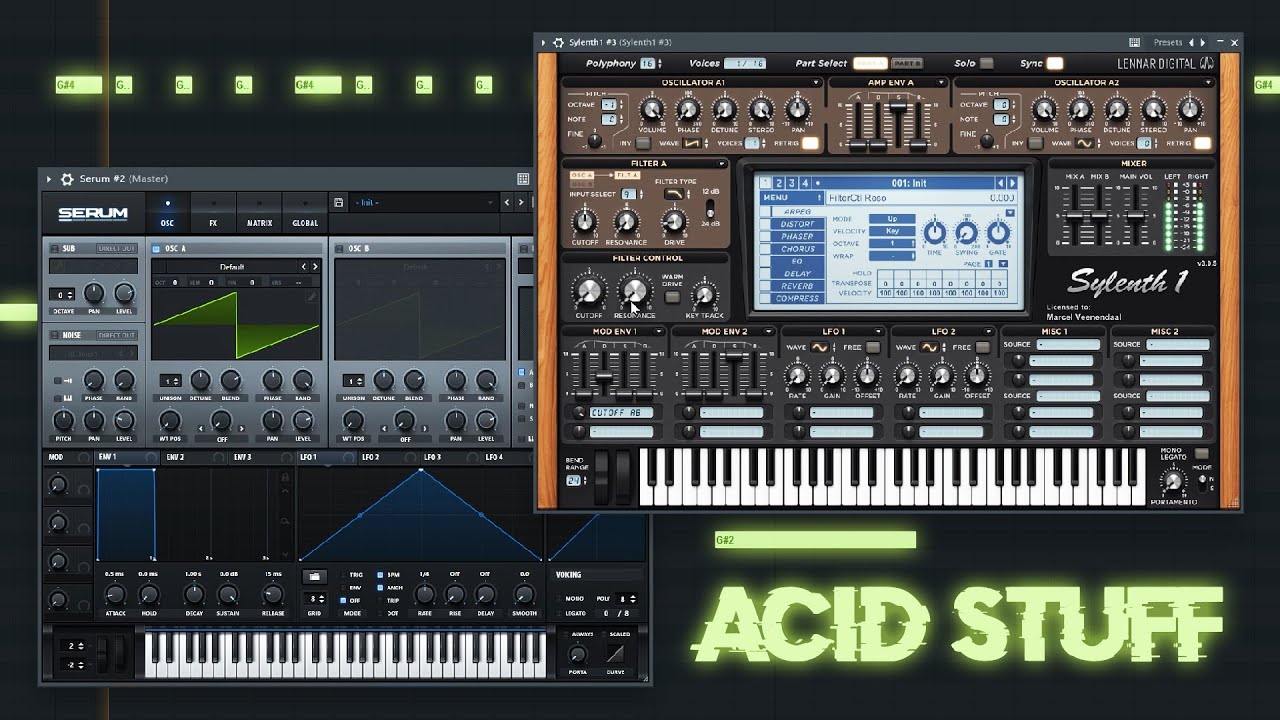Screen dimensions: 1280x720
Task: Select arpeggiator tab 2 in Sylenth1 display
Action: (x=778, y=183)
